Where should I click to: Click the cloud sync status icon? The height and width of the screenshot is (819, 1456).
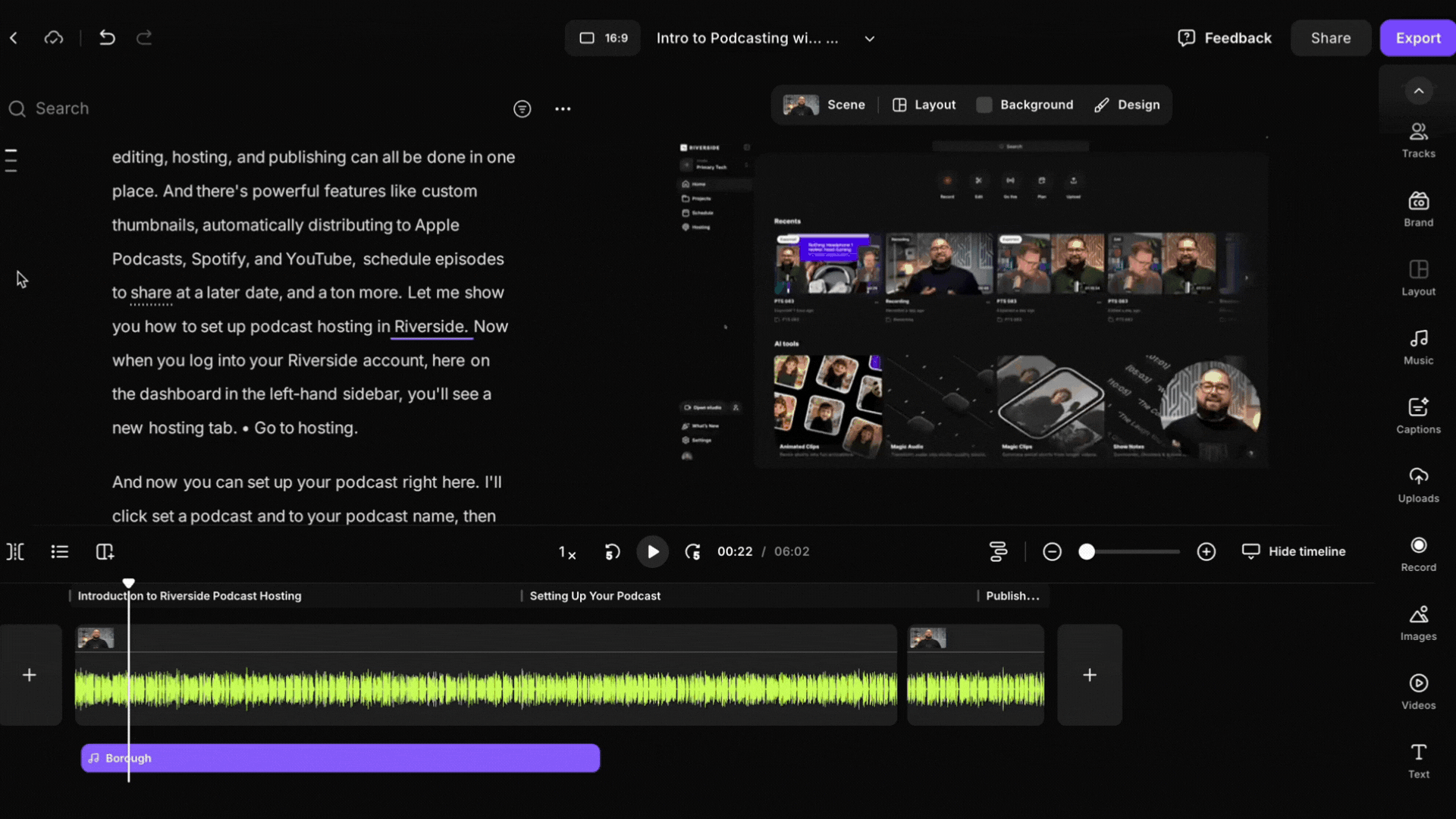54,38
